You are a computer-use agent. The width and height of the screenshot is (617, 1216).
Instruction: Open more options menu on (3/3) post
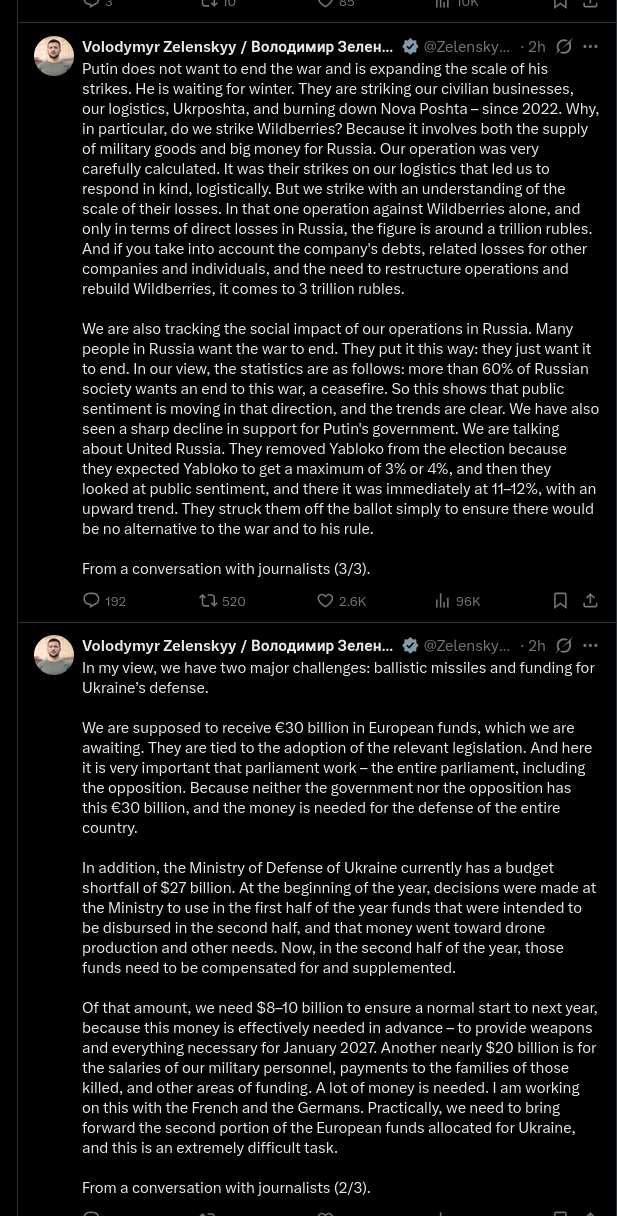(x=590, y=46)
